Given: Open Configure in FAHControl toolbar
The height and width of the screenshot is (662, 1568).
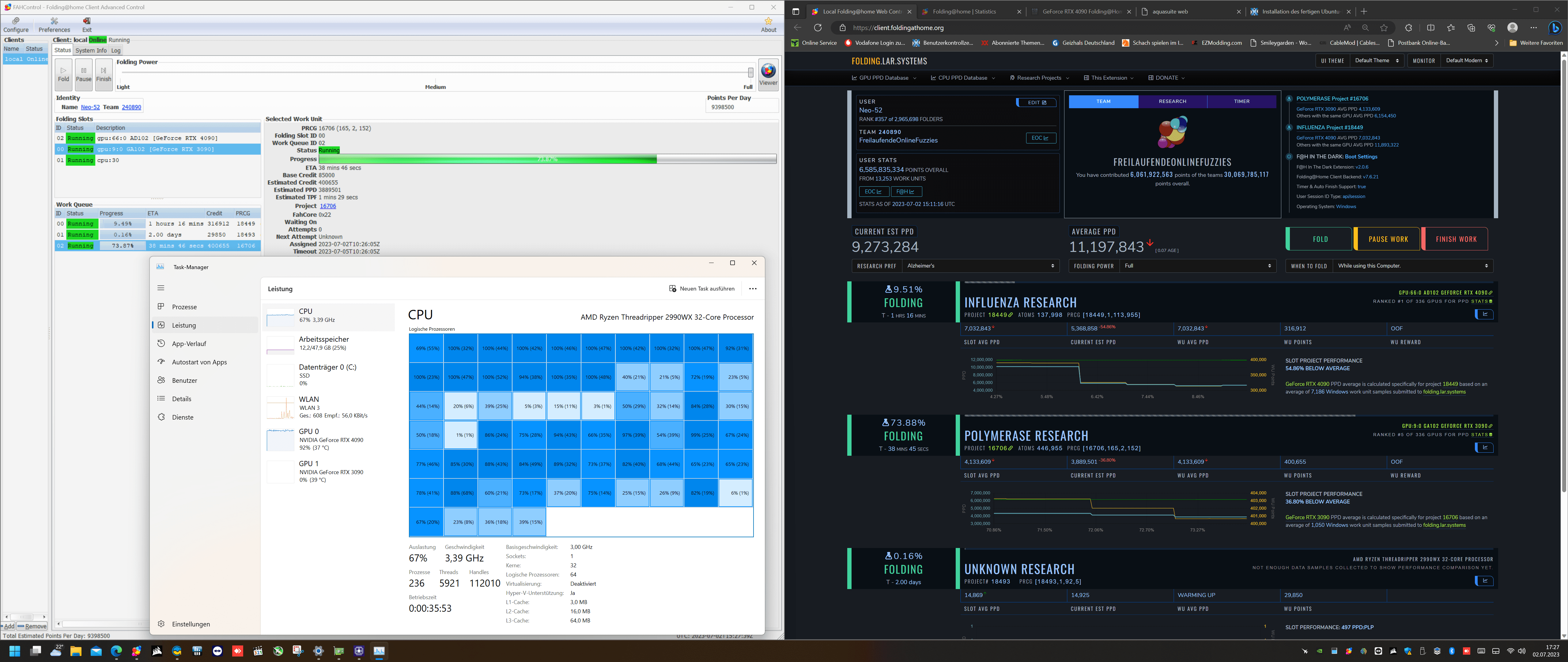Looking at the screenshot, I should coord(16,25).
